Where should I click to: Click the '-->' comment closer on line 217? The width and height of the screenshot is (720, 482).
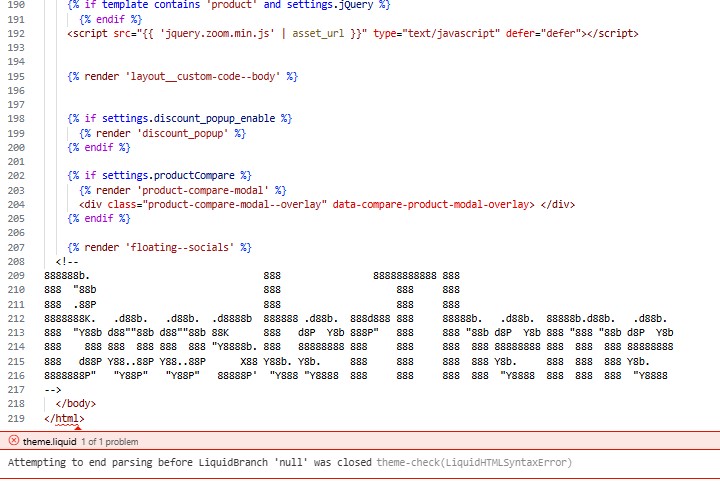[53, 389]
